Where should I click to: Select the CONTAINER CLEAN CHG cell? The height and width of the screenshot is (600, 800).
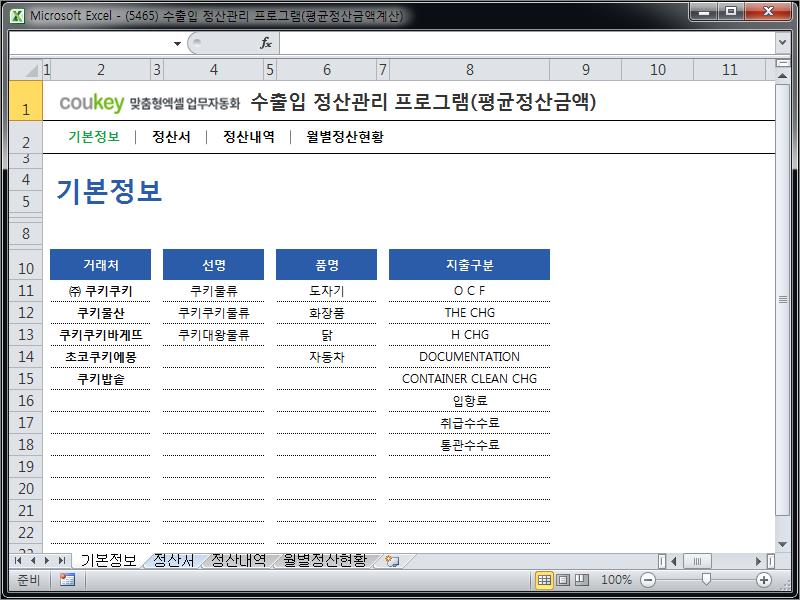pos(469,379)
